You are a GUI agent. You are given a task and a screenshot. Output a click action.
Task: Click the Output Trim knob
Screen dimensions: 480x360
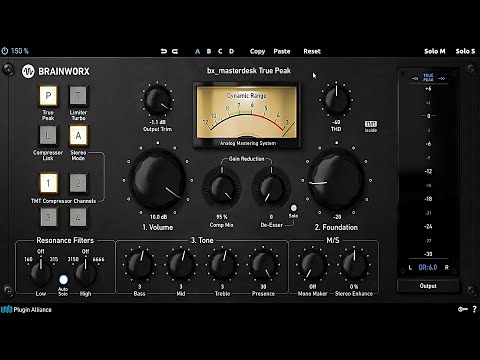[x=158, y=99]
